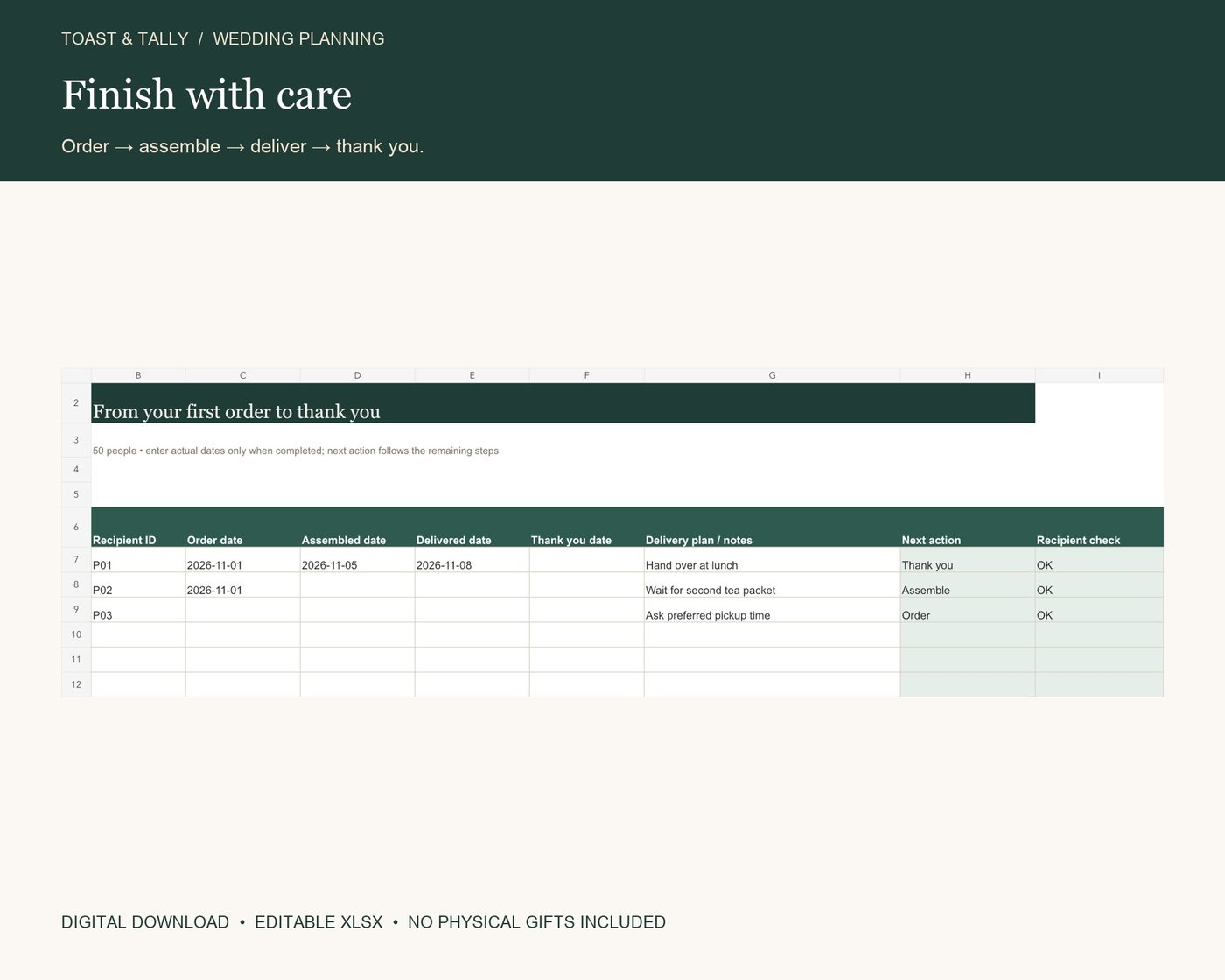This screenshot has width=1225, height=980.
Task: Select the note Hand over at lunch
Action: (x=772, y=560)
